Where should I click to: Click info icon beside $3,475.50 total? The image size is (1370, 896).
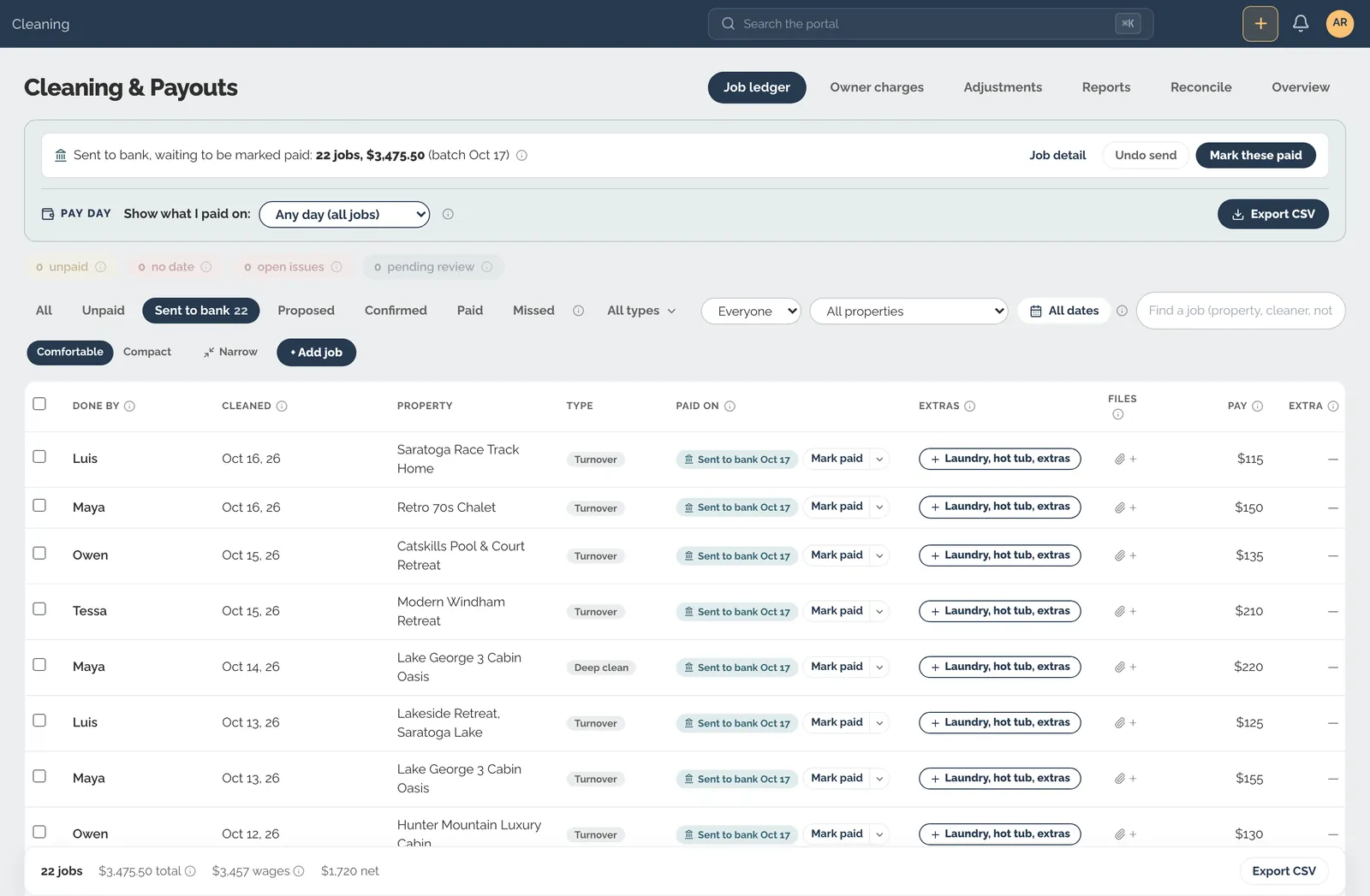(x=190, y=871)
